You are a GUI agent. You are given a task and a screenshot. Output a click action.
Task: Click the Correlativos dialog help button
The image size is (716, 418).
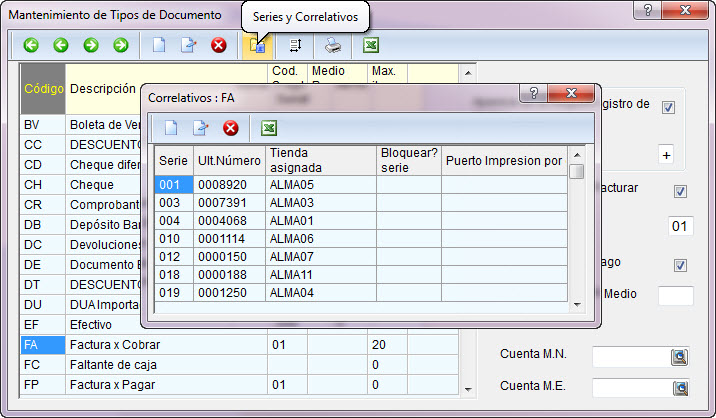[533, 93]
